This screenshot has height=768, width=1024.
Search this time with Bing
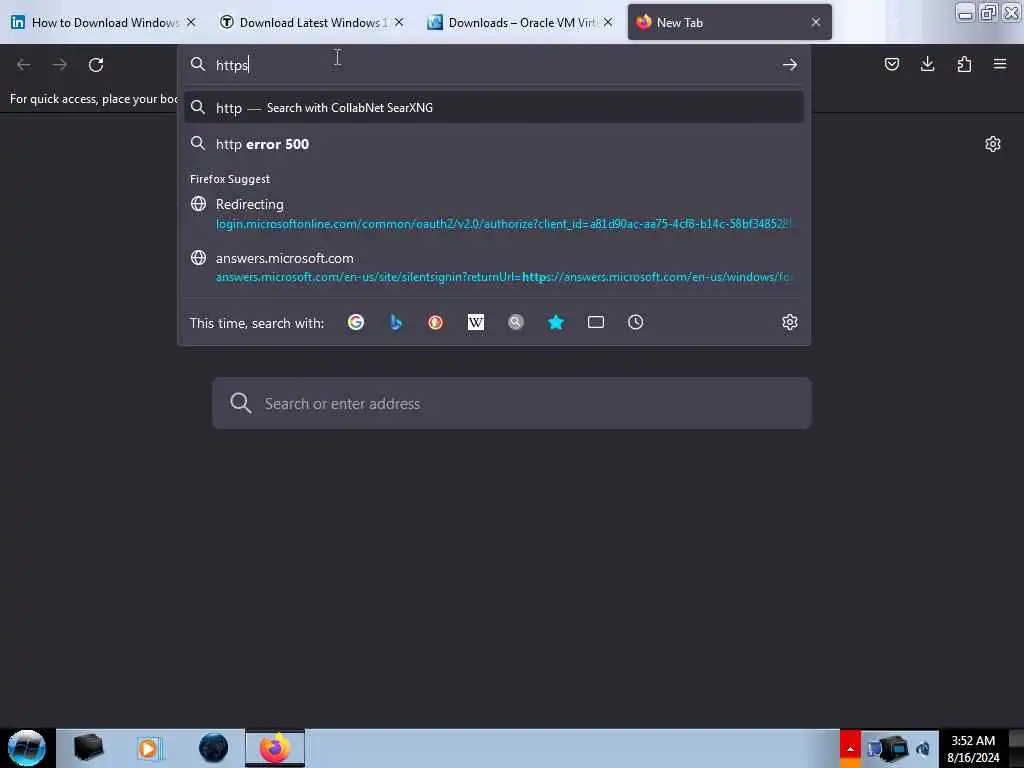(396, 322)
